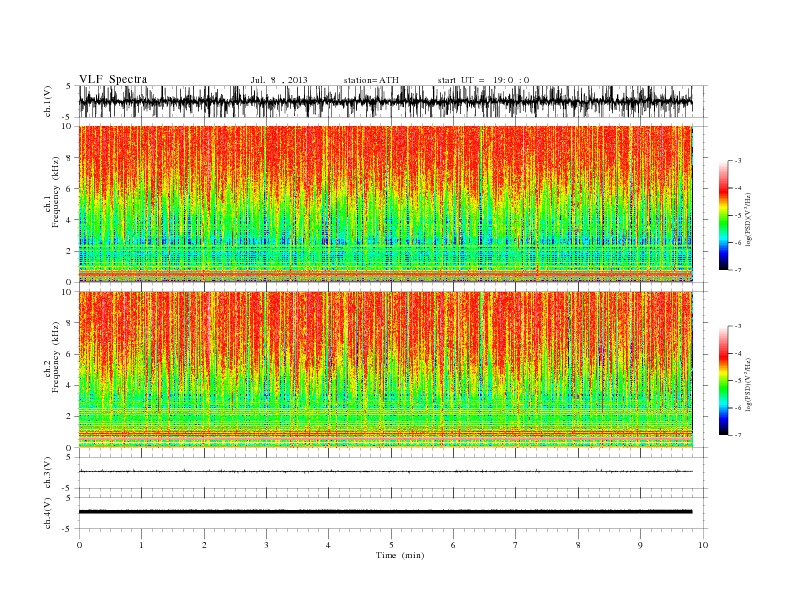Click the ch.1 spectrogram color bar

click(723, 216)
